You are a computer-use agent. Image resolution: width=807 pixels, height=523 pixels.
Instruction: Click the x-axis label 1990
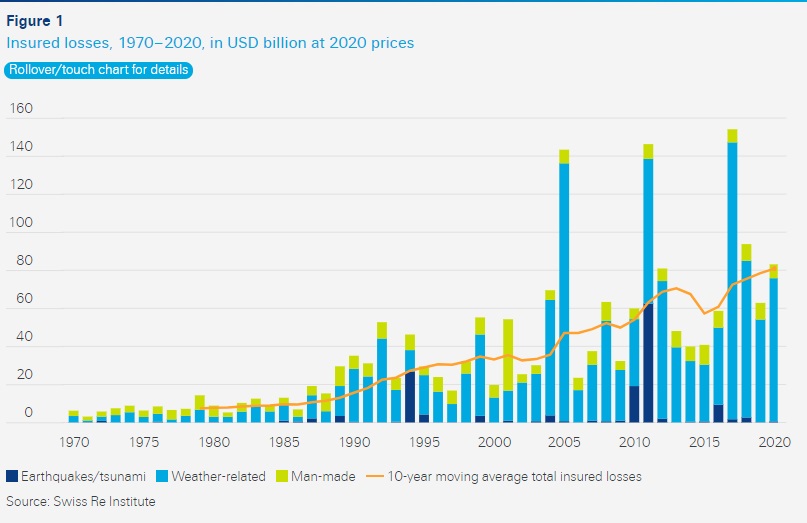click(355, 442)
